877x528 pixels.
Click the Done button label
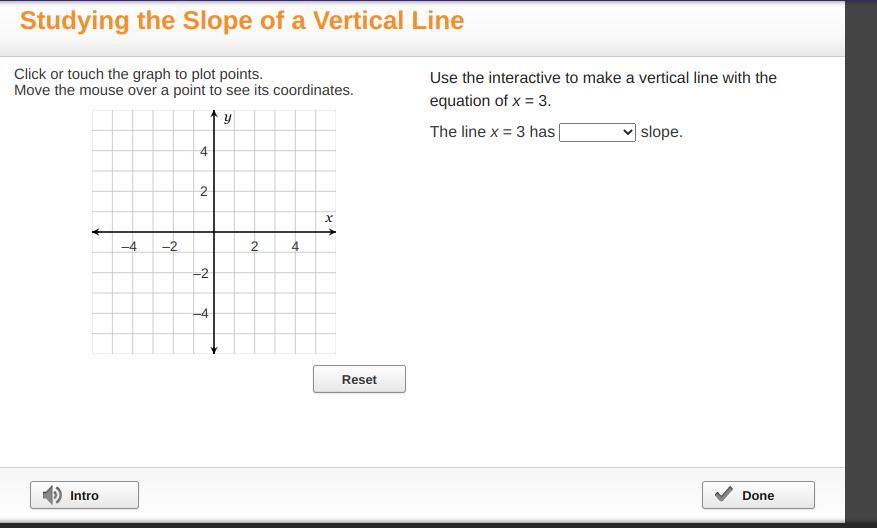point(758,495)
